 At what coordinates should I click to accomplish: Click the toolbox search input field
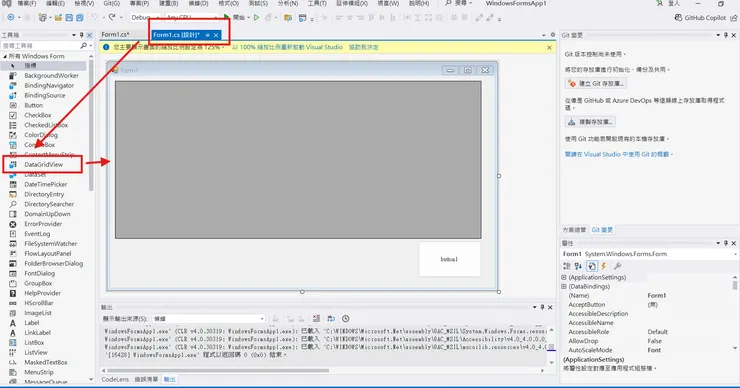point(41,46)
